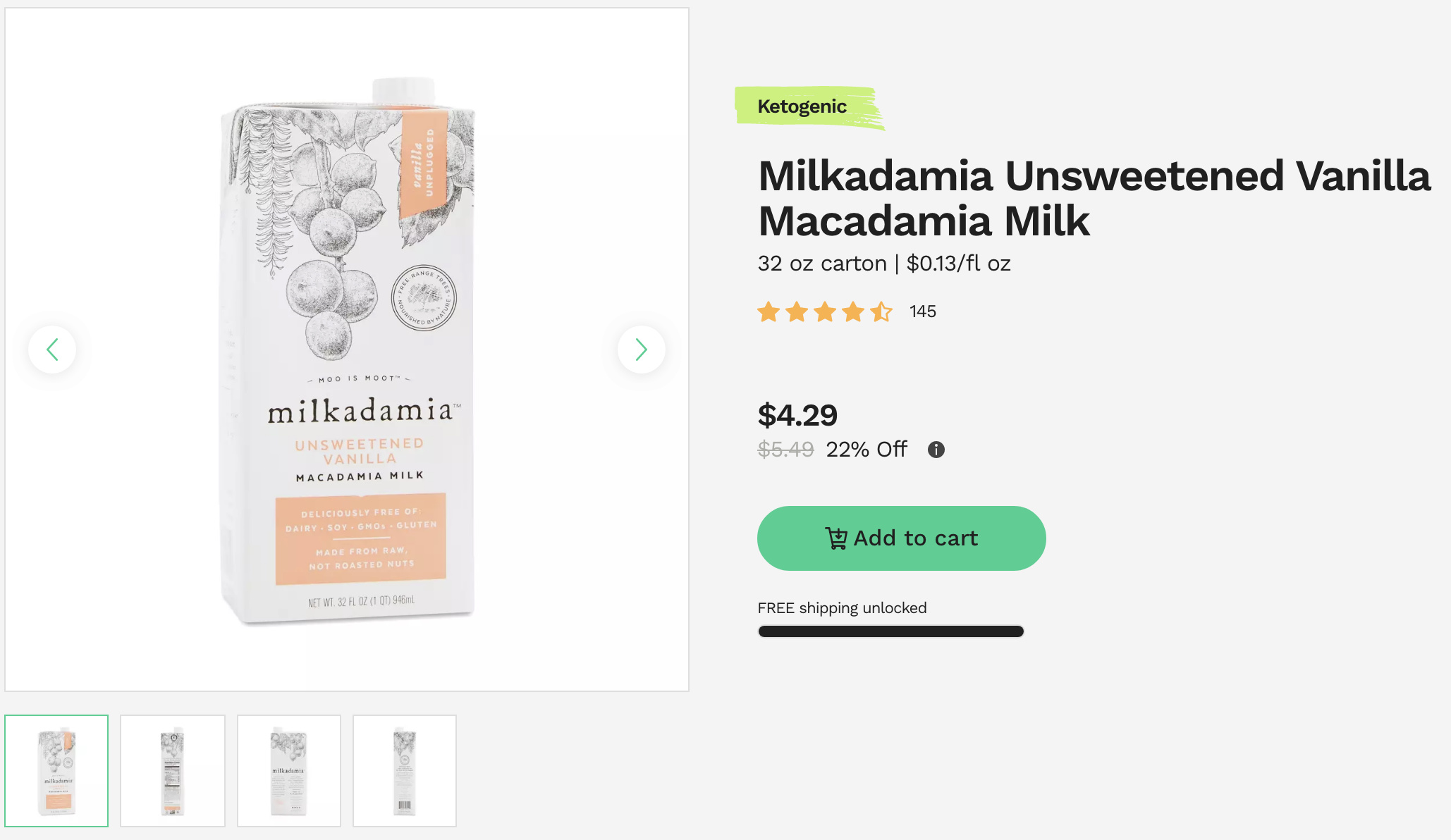The image size is (1451, 840).
Task: Select the third carton thumbnail
Action: [x=289, y=770]
